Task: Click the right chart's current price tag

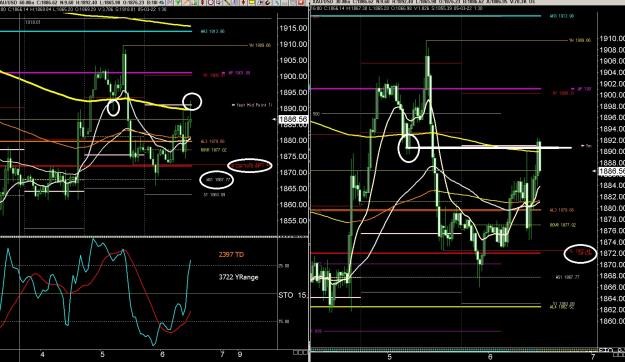Action: pos(611,171)
